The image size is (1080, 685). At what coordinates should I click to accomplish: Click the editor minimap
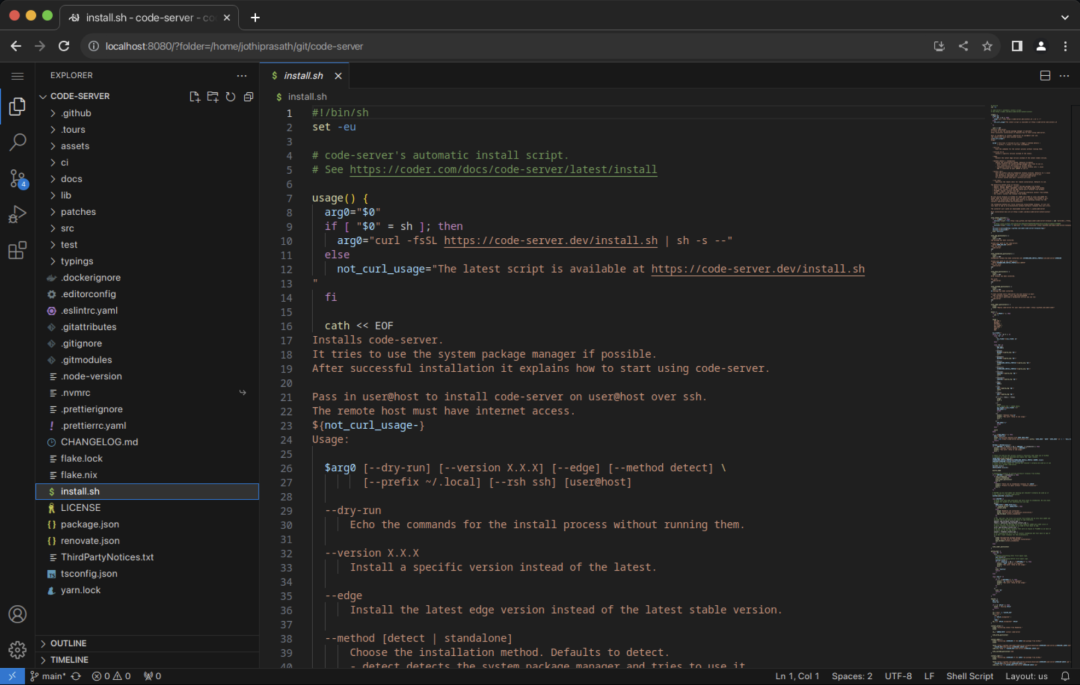[x=1030, y=386]
